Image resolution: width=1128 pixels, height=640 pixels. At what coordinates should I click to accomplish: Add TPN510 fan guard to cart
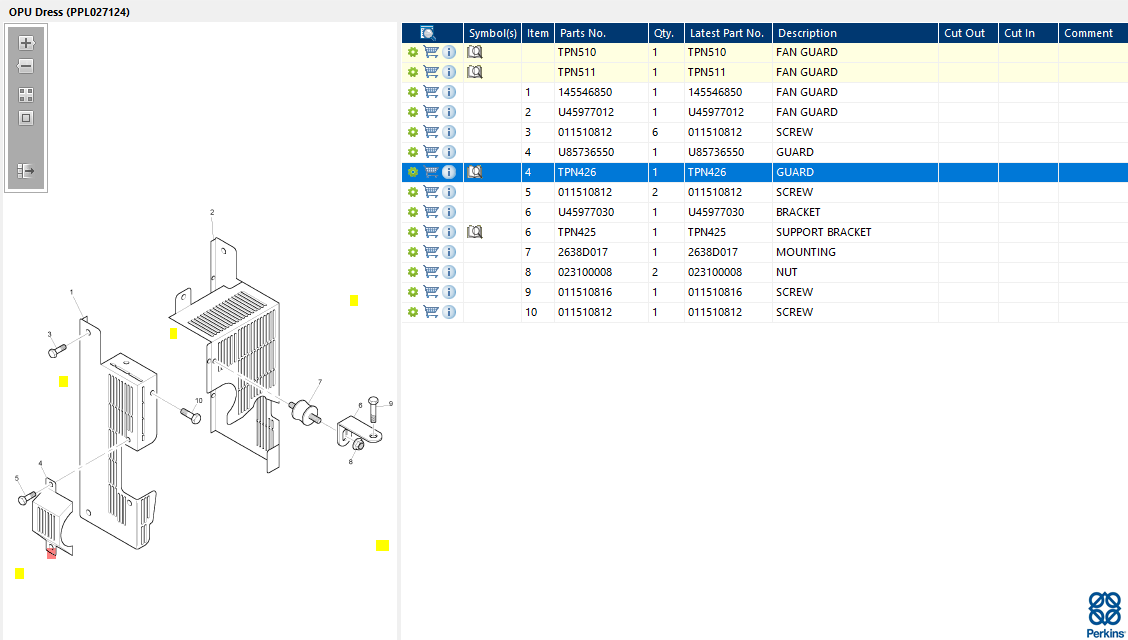pyautogui.click(x=431, y=52)
